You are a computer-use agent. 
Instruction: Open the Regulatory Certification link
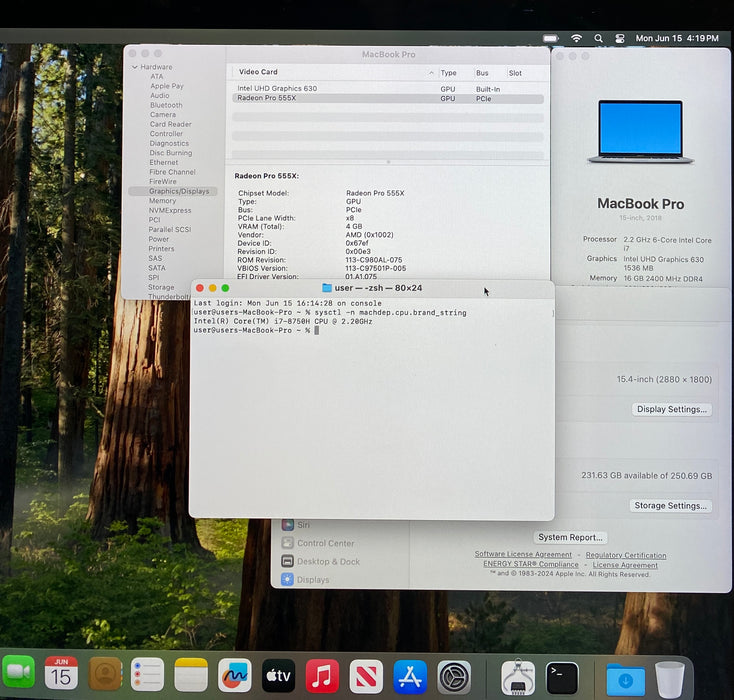pyautogui.click(x=626, y=555)
